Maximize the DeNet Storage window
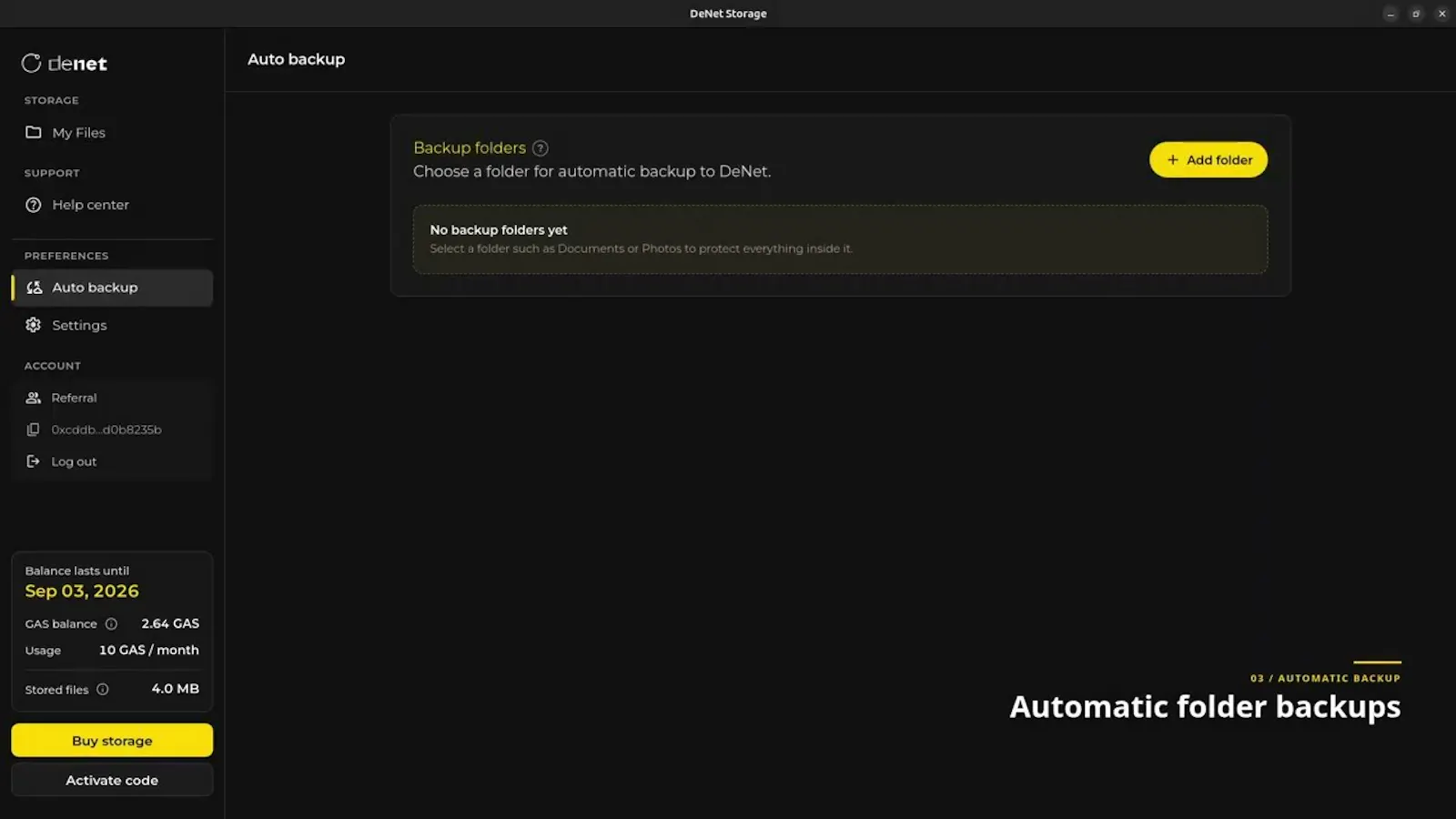 pos(1416,14)
